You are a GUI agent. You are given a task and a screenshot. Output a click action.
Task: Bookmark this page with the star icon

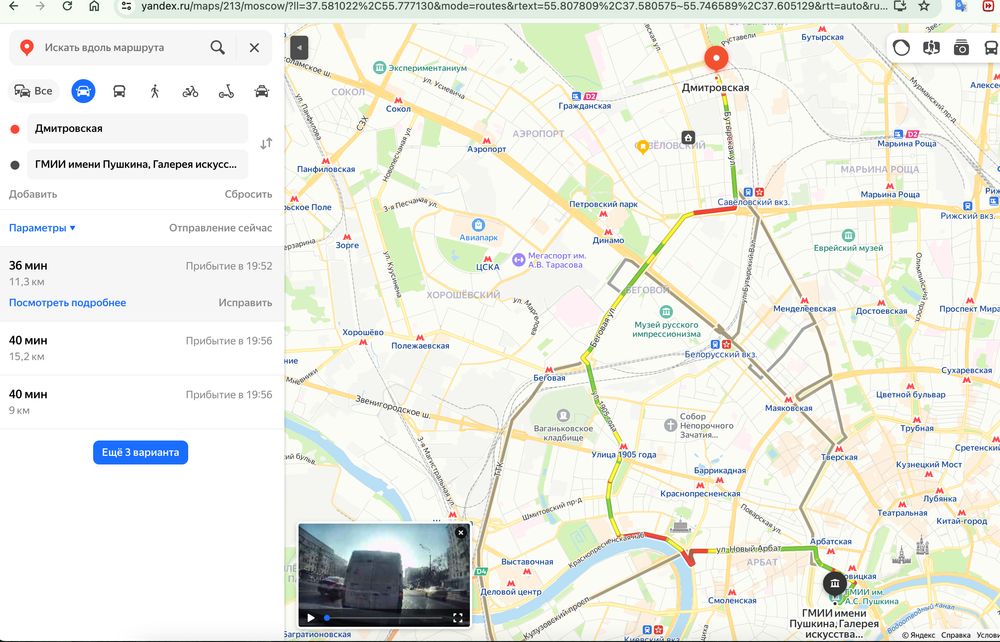click(x=923, y=6)
